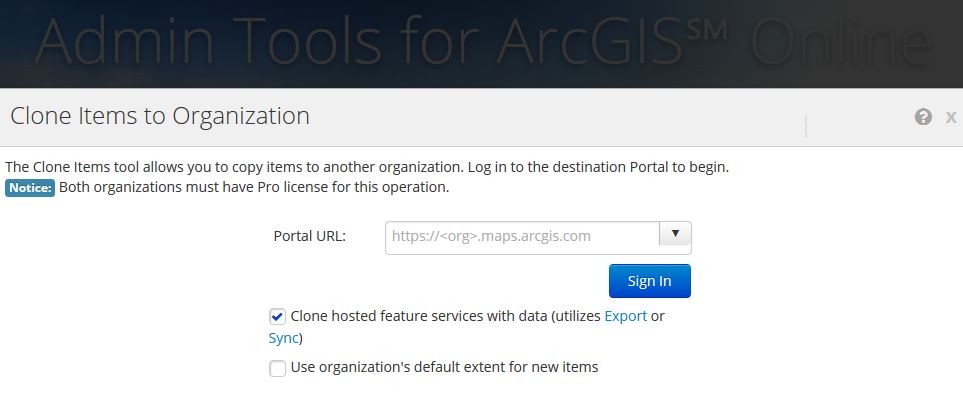Viewport: 963px width, 405px height.
Task: Open the help question mark icon
Action: point(922,117)
